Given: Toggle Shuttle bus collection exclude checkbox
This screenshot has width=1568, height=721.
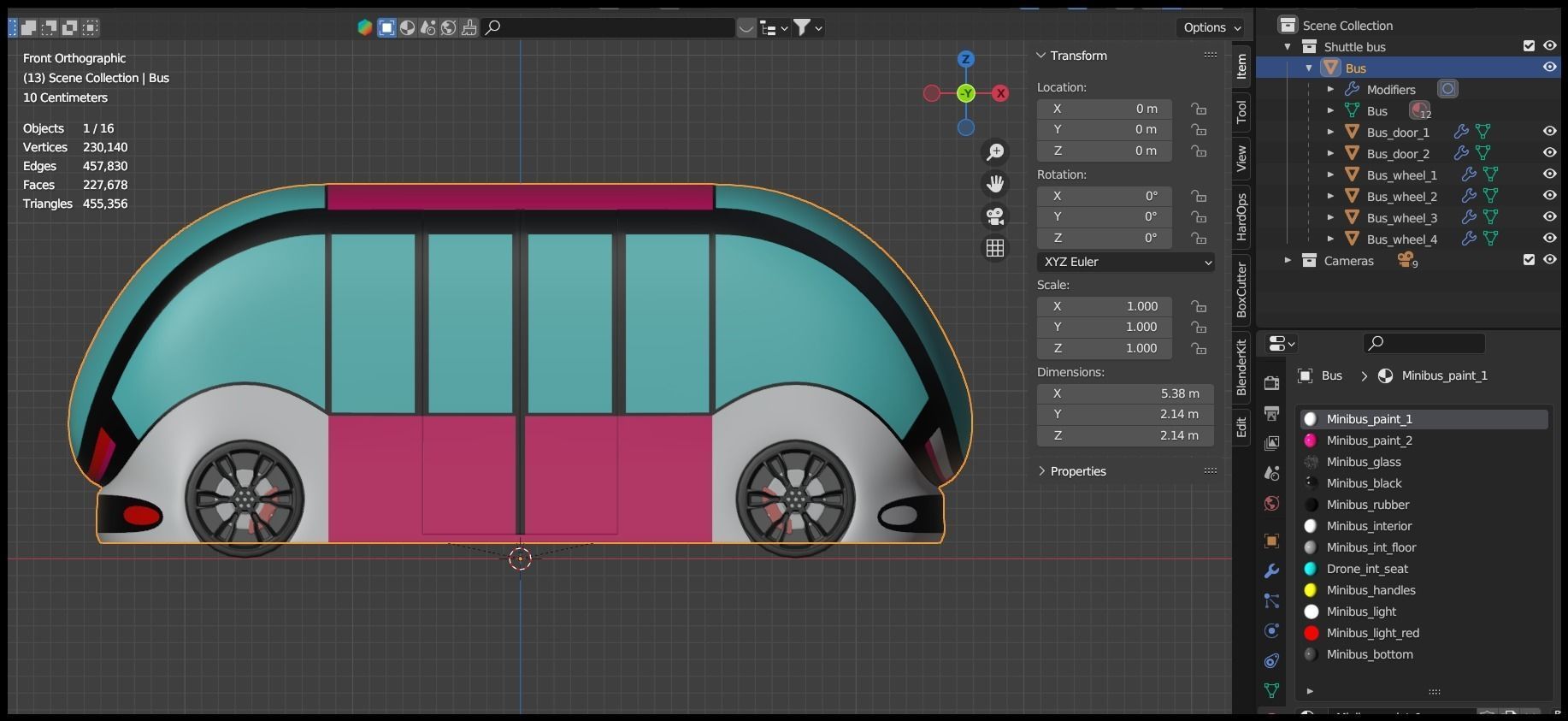Looking at the screenshot, I should tap(1530, 46).
